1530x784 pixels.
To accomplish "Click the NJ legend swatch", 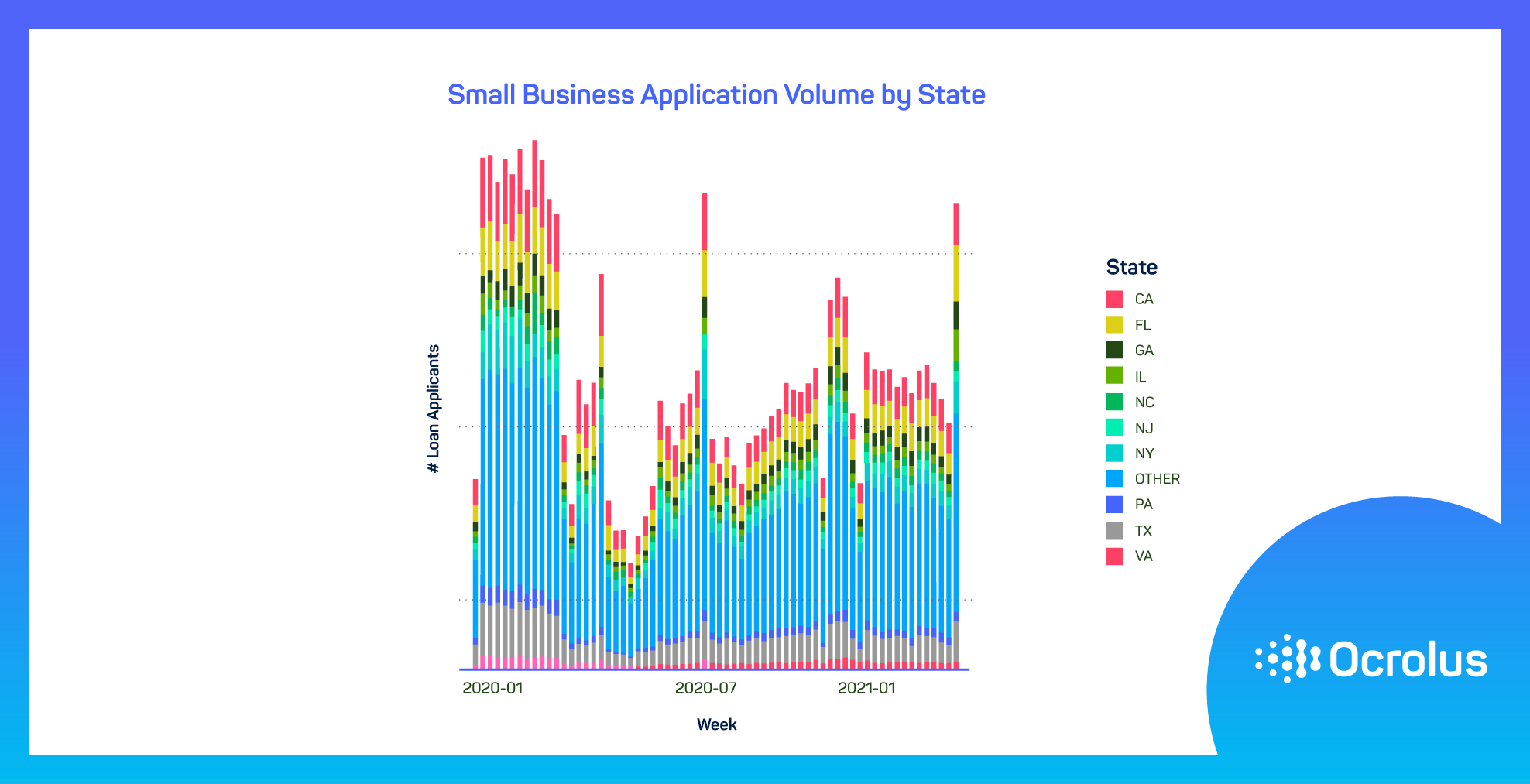I will click(1114, 427).
